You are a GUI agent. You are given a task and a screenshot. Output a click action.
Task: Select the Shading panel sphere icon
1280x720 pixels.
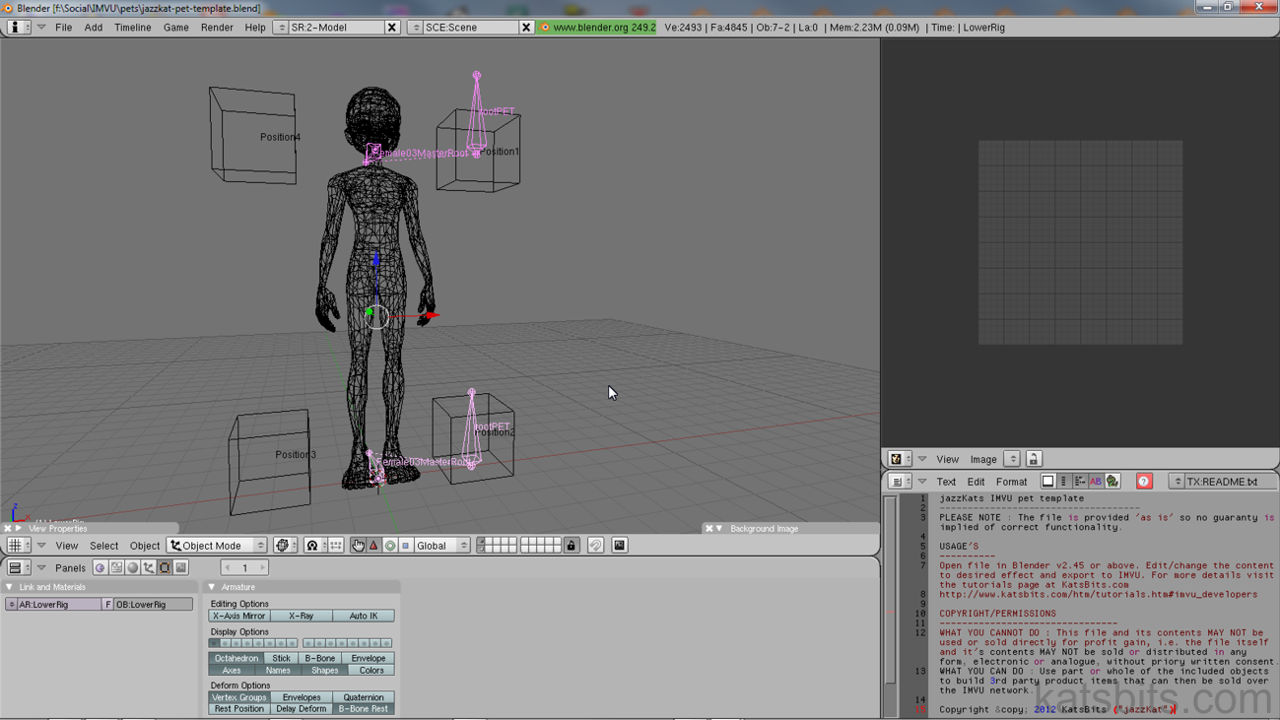(132, 567)
